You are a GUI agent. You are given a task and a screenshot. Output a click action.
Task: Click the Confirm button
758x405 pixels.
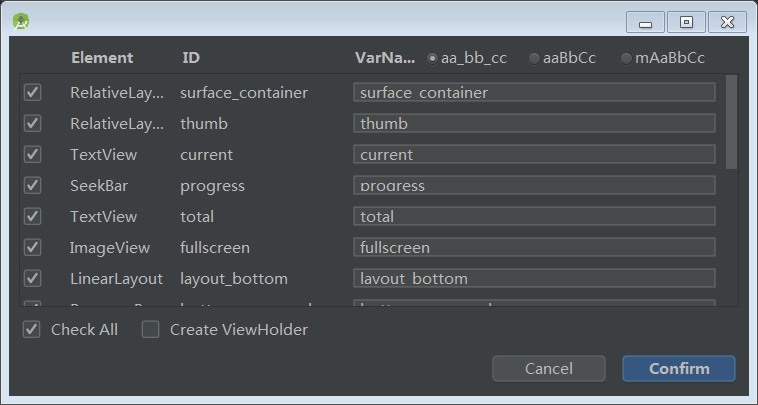(679, 368)
